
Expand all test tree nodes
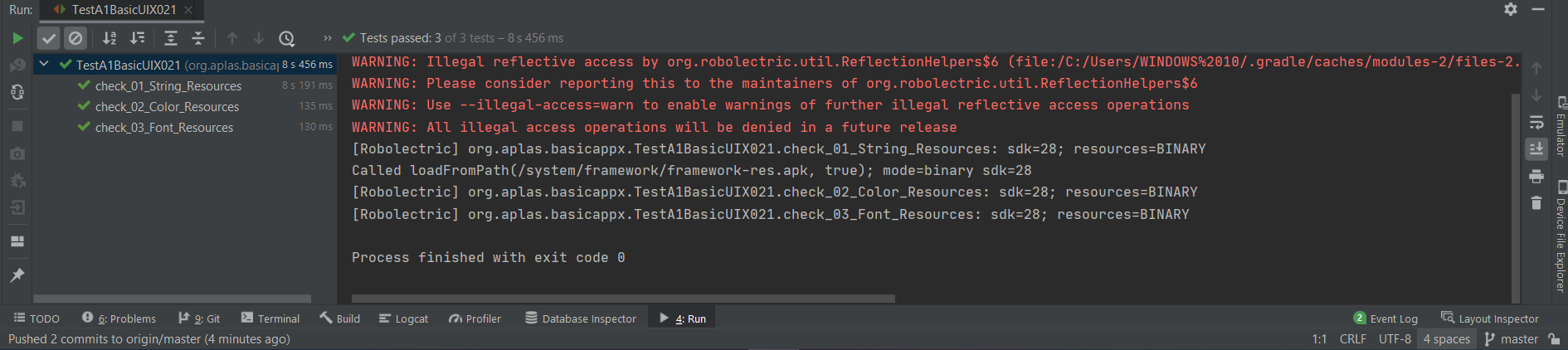click(x=170, y=38)
